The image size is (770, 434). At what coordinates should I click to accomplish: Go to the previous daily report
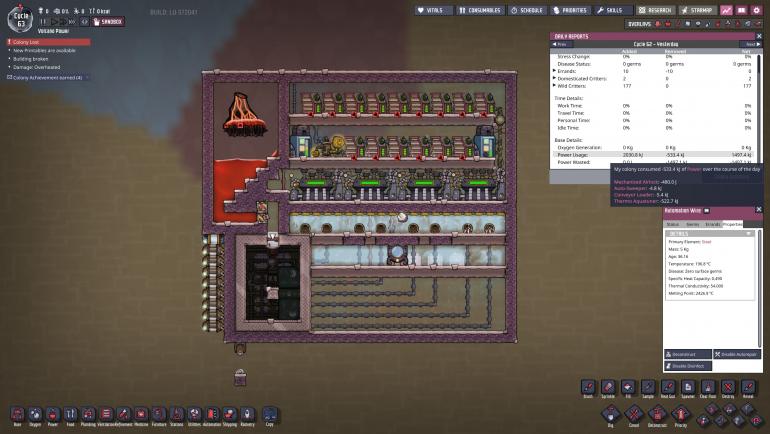[560, 44]
